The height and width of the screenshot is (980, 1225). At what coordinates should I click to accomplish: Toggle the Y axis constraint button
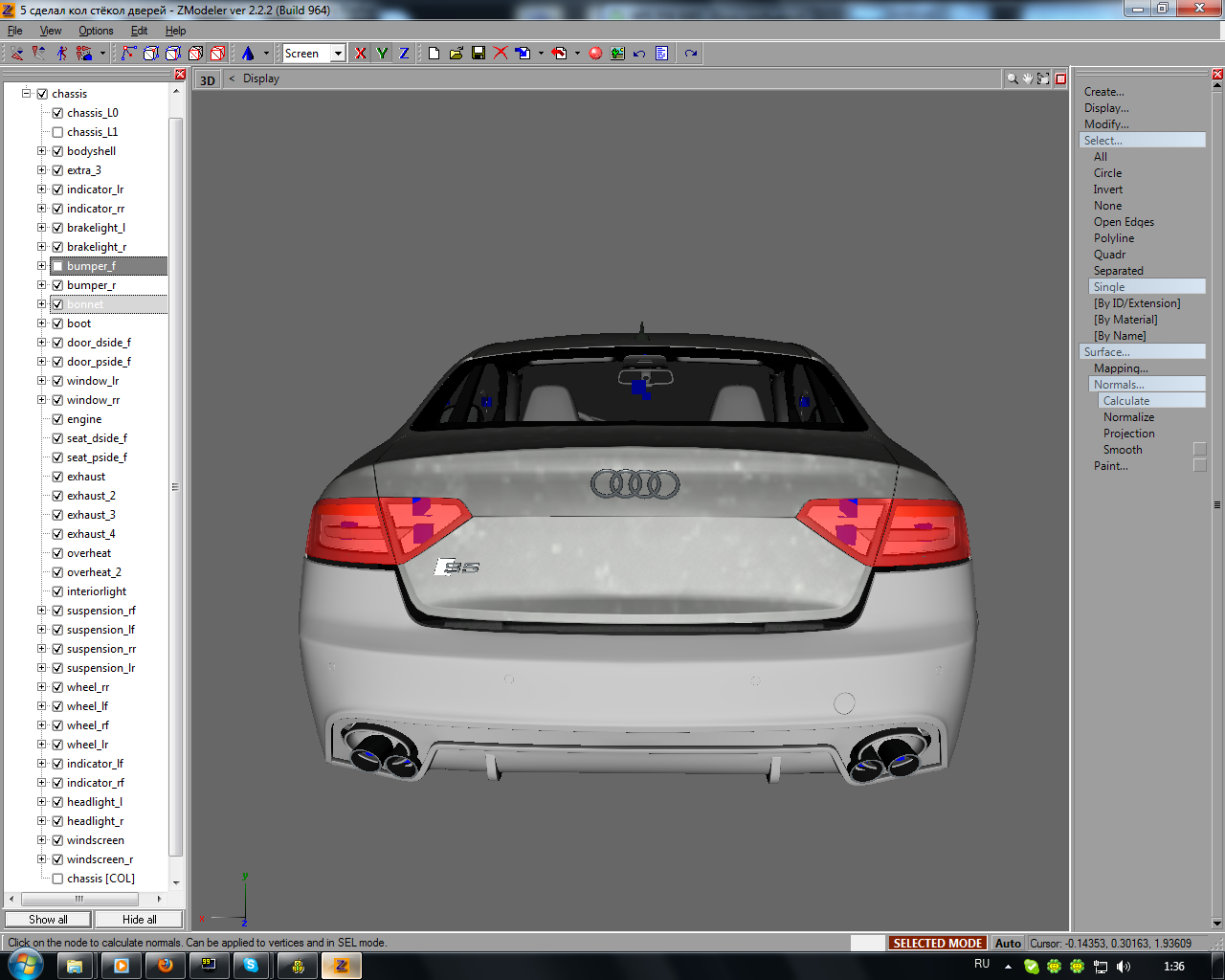pyautogui.click(x=382, y=54)
